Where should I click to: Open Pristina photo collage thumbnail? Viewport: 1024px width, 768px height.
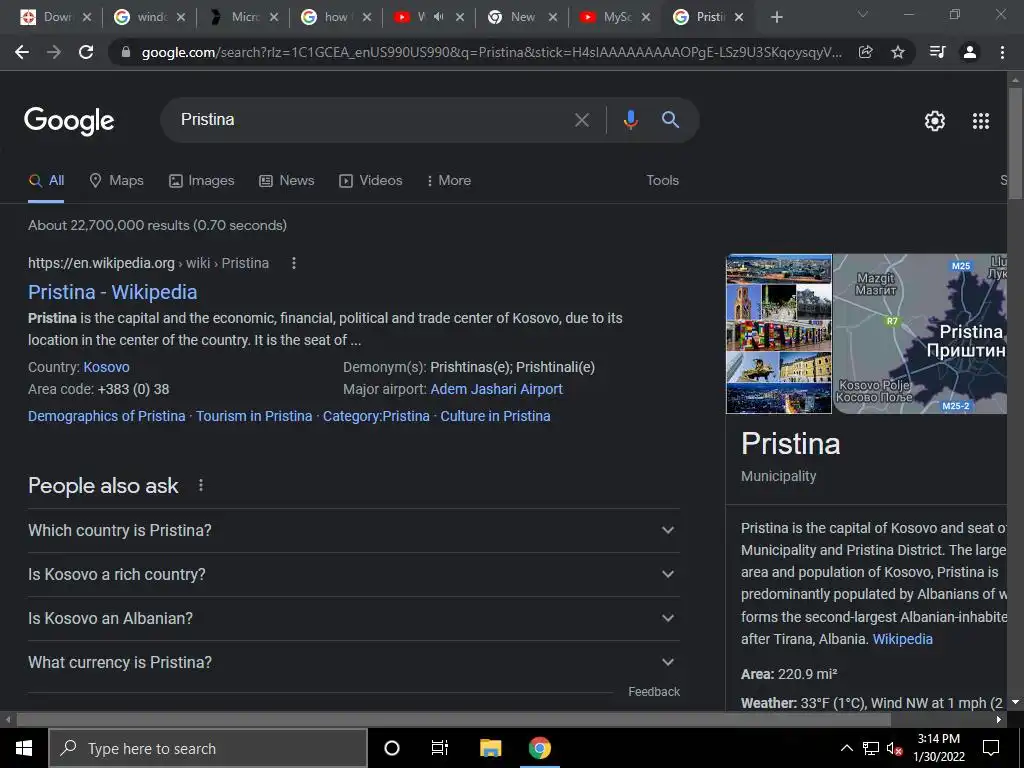(778, 334)
